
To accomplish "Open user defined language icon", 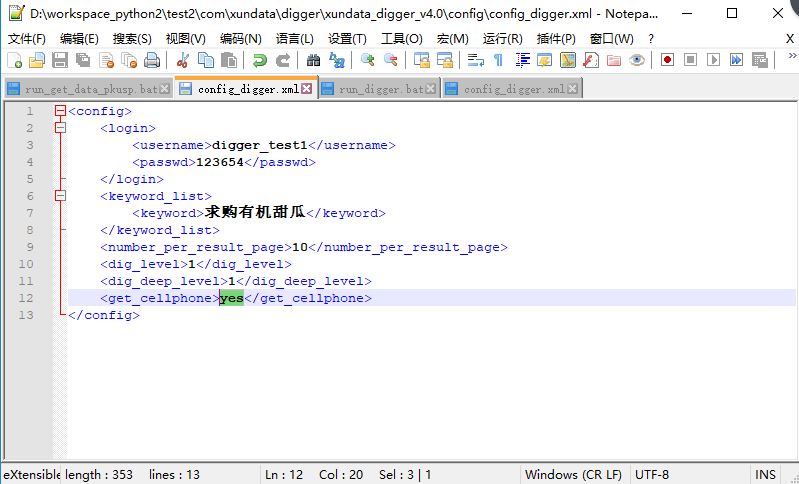I will (544, 60).
